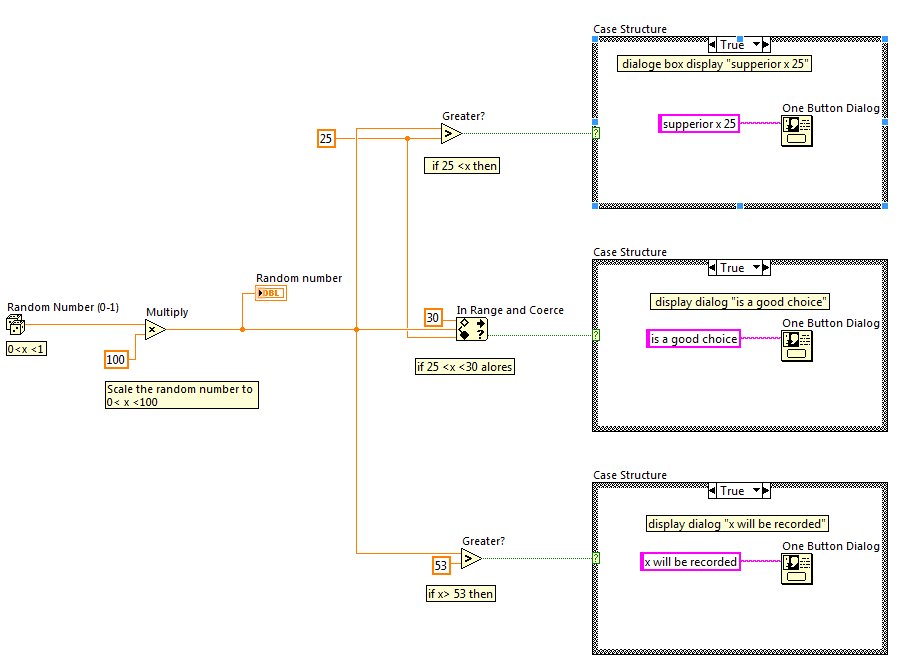Click the 'Random number' indicator label
This screenshot has height=663, width=899.
coord(299,278)
